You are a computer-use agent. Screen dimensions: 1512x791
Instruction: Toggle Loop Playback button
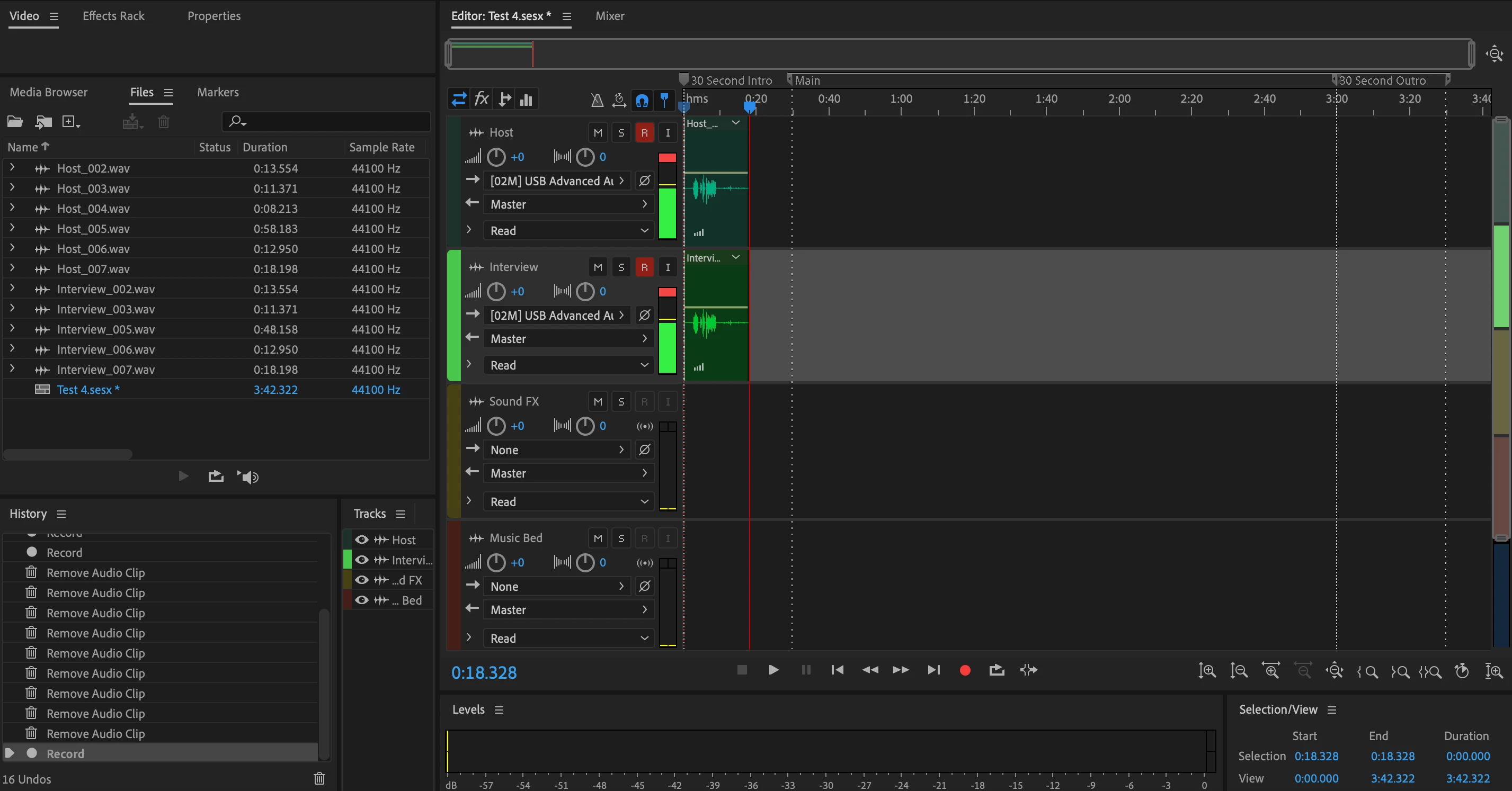coord(996,670)
